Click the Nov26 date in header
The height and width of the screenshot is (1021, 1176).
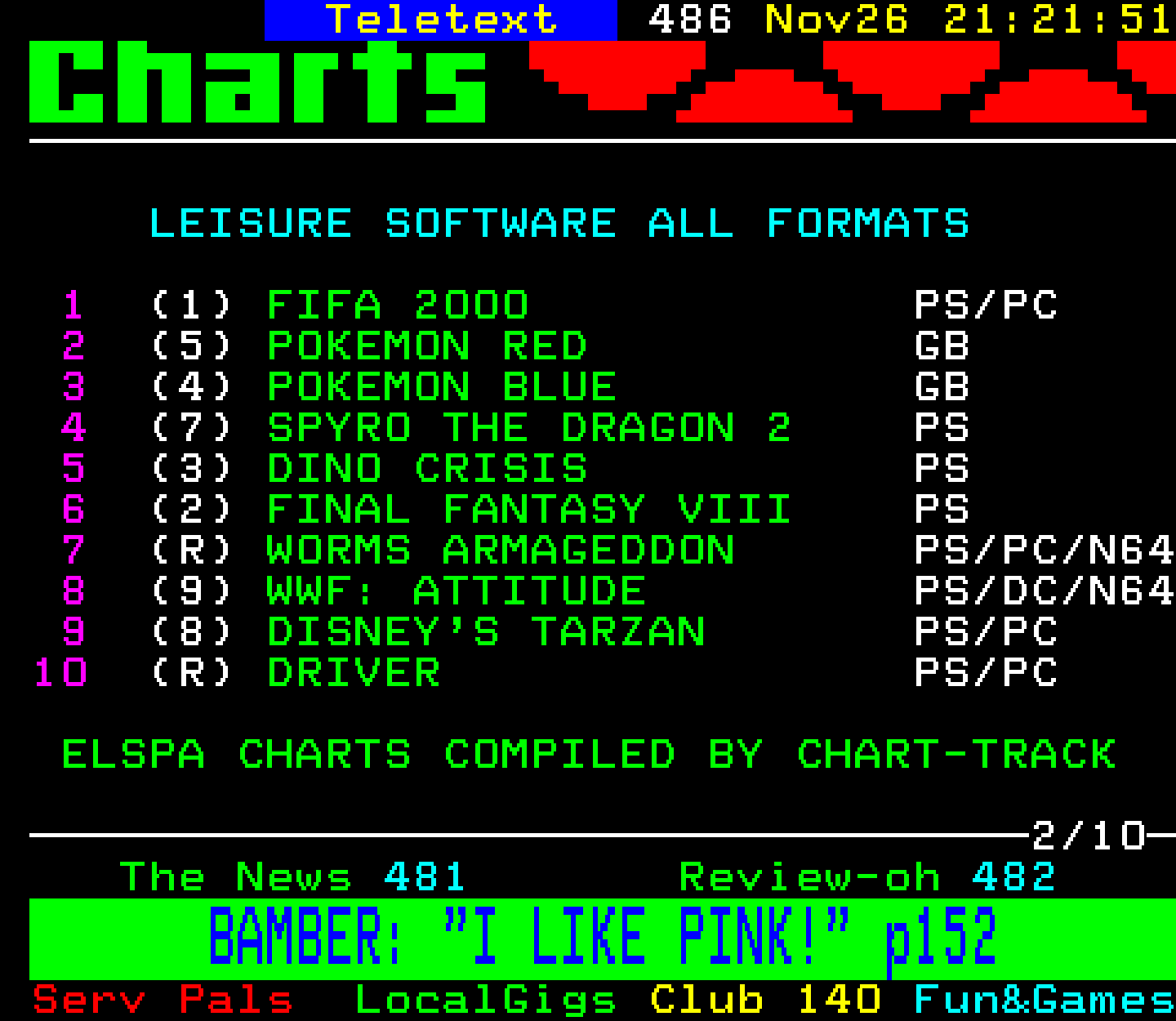836,20
